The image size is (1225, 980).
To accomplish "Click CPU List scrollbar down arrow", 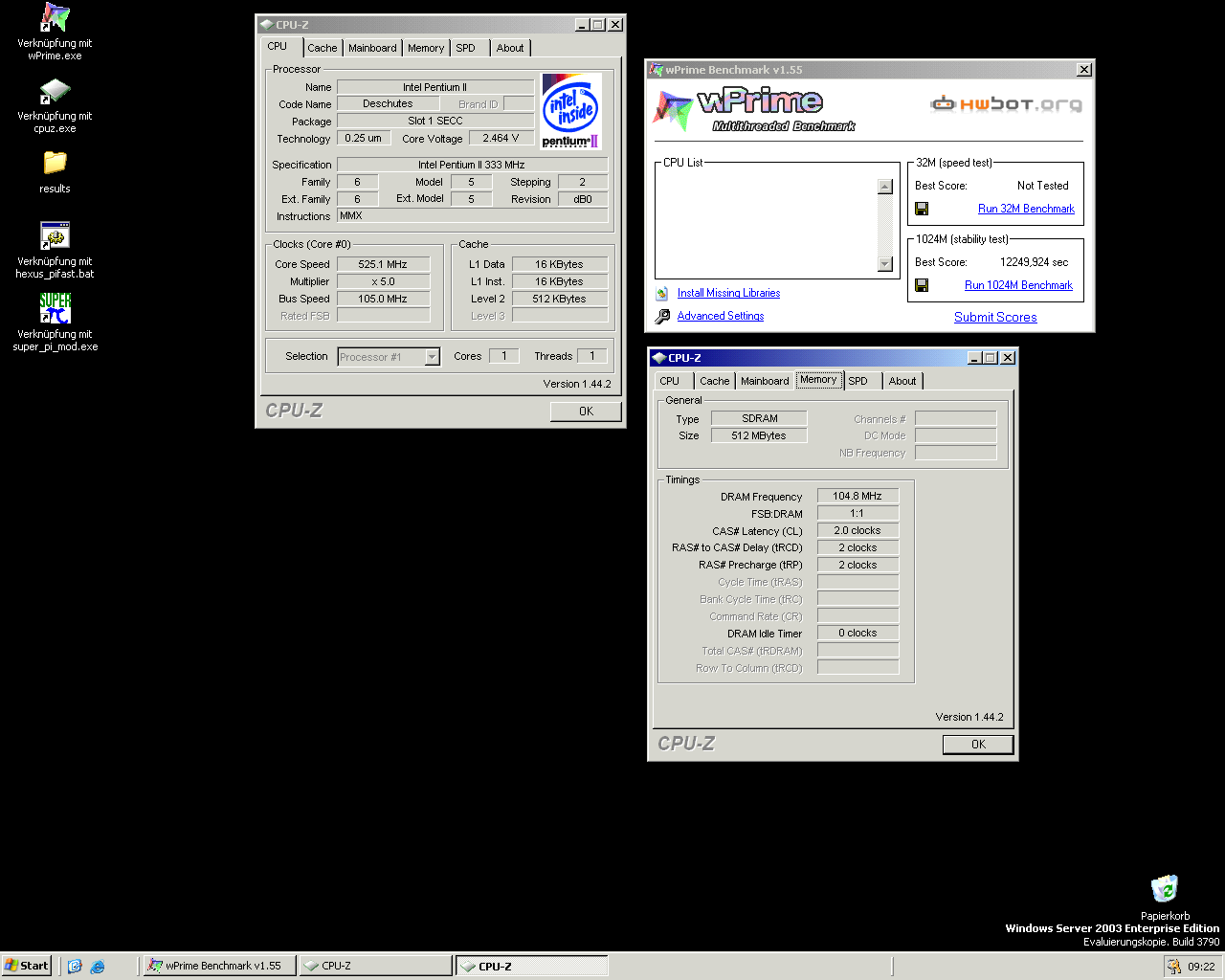I will click(x=885, y=264).
